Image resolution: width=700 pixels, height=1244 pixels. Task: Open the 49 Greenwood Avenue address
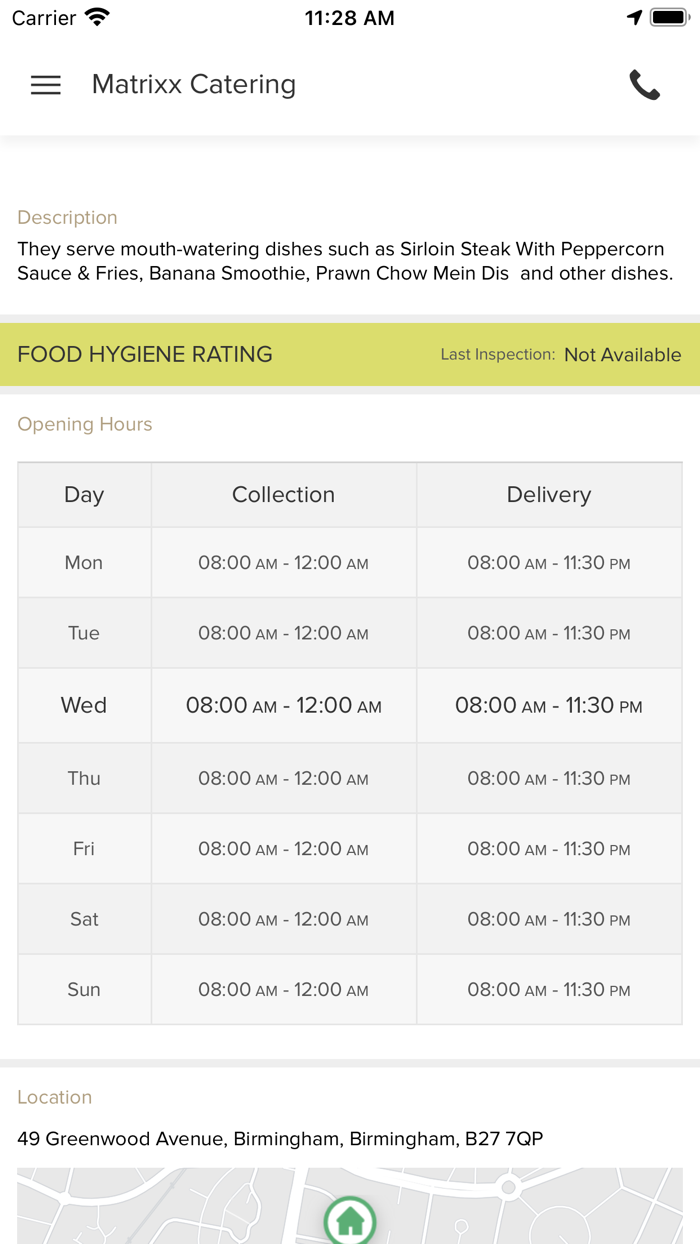point(280,1137)
